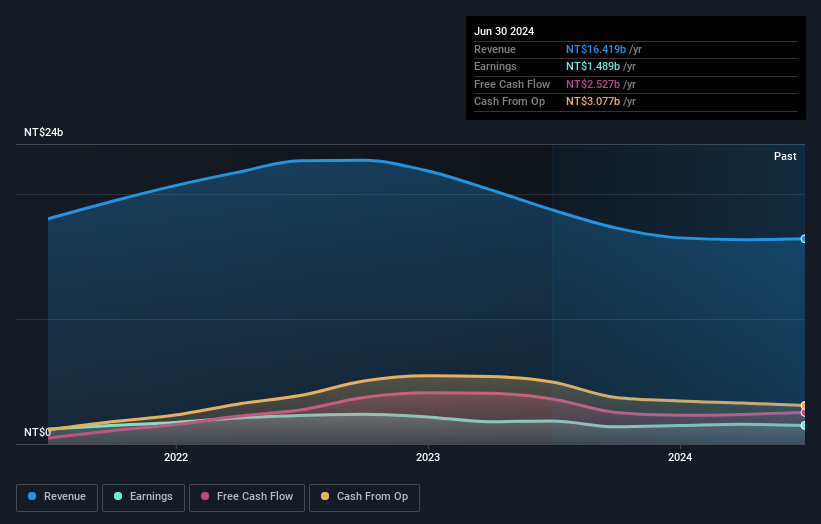Viewport: 821px width, 524px height.
Task: Toggle the Earnings legend button
Action: 143,497
